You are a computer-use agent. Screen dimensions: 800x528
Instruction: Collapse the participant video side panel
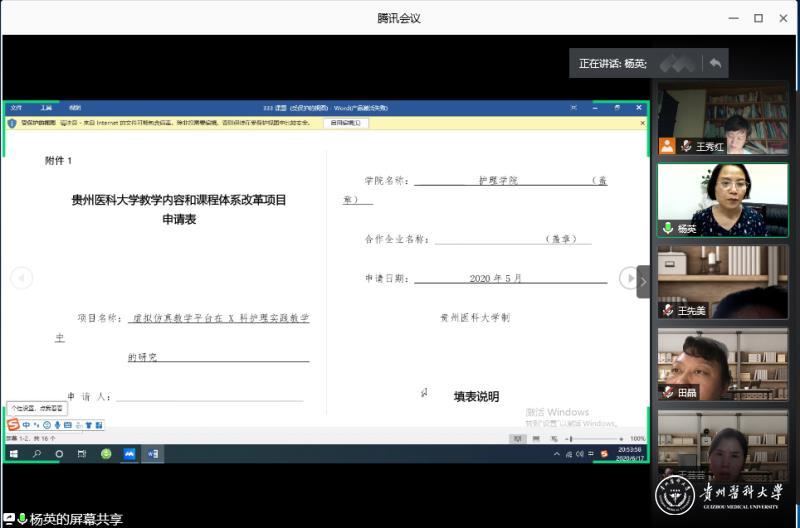coord(643,281)
